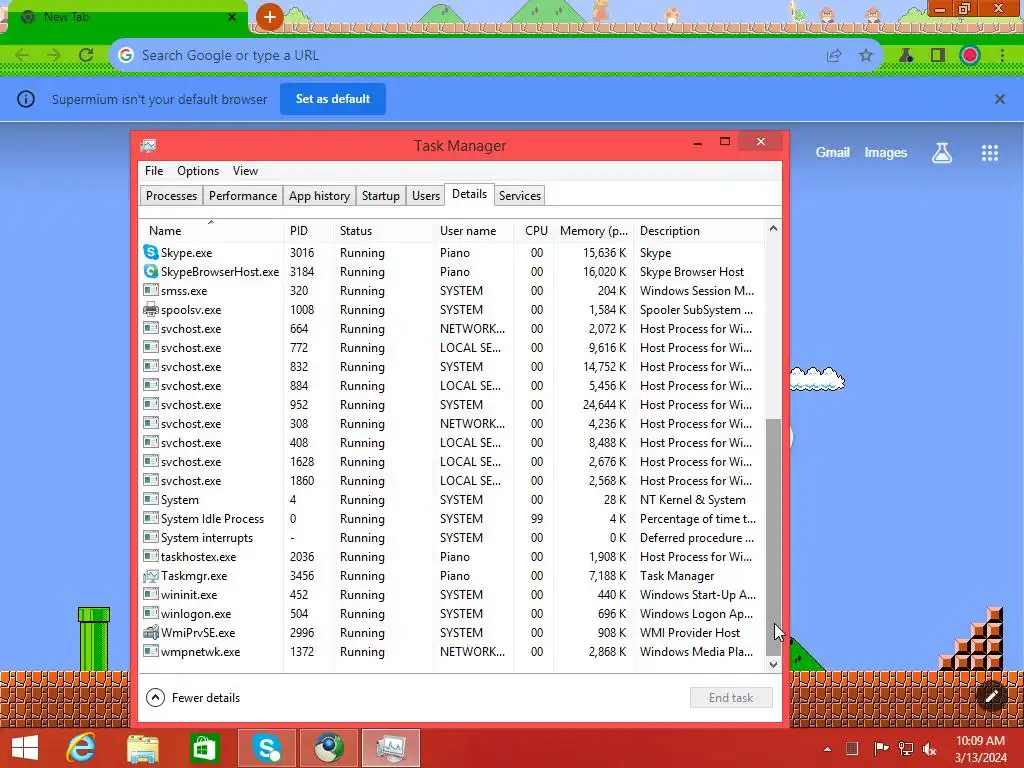Click the taskbar clock showing 10:09 AM
Image resolution: width=1024 pixels, height=768 pixels.
pos(980,749)
